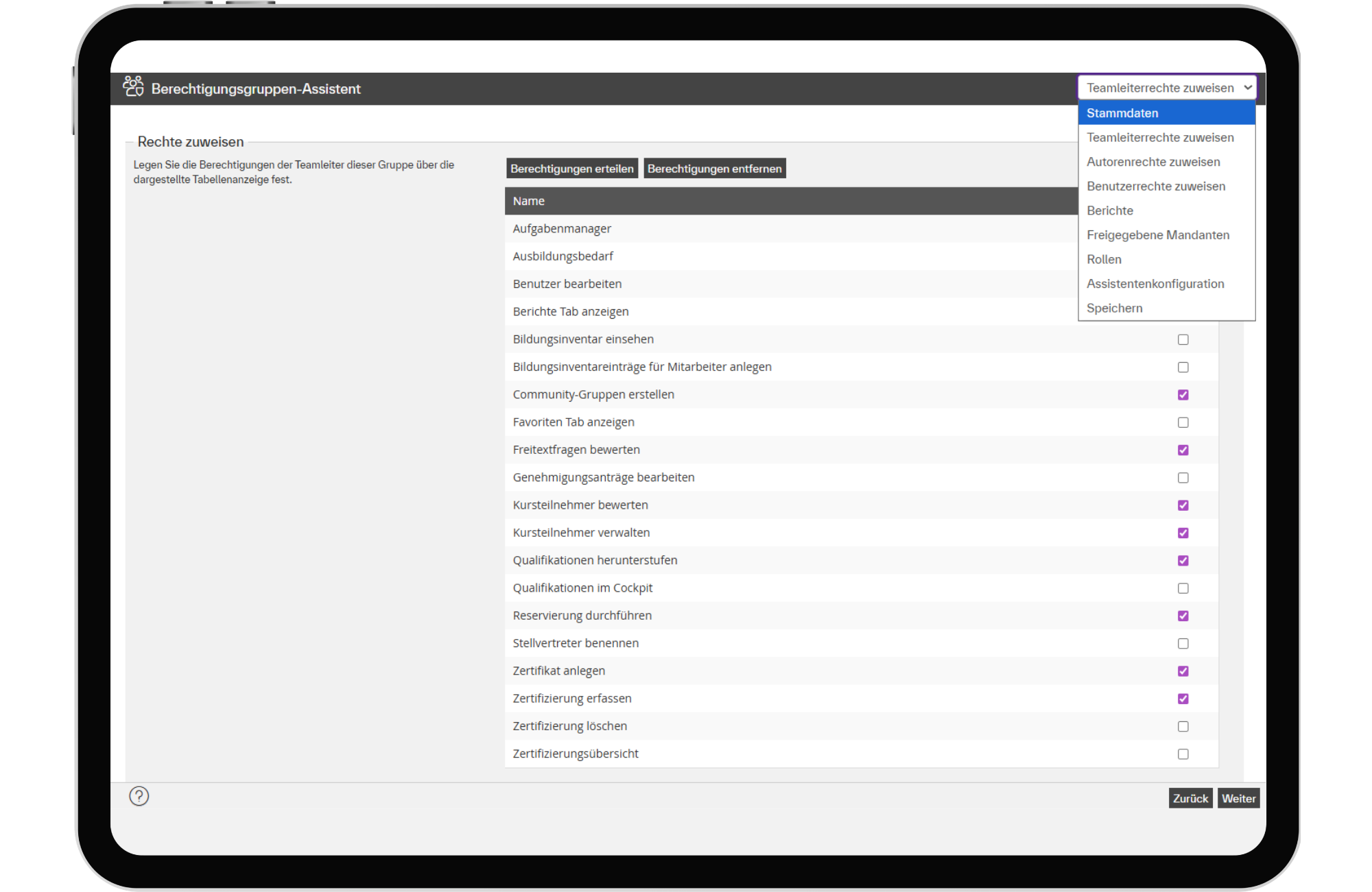The width and height of the screenshot is (1372, 892).
Task: Proceed with the Weiter button
Action: tap(1238, 798)
